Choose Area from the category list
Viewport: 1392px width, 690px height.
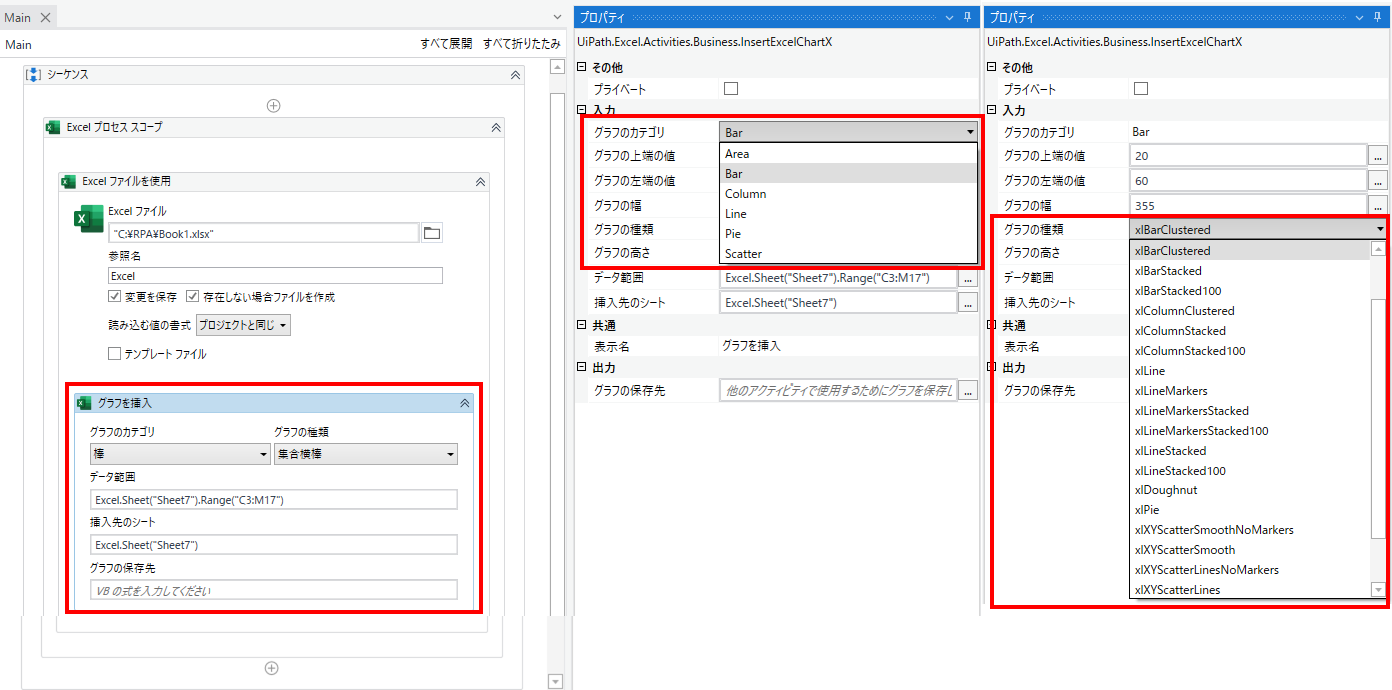coord(848,154)
